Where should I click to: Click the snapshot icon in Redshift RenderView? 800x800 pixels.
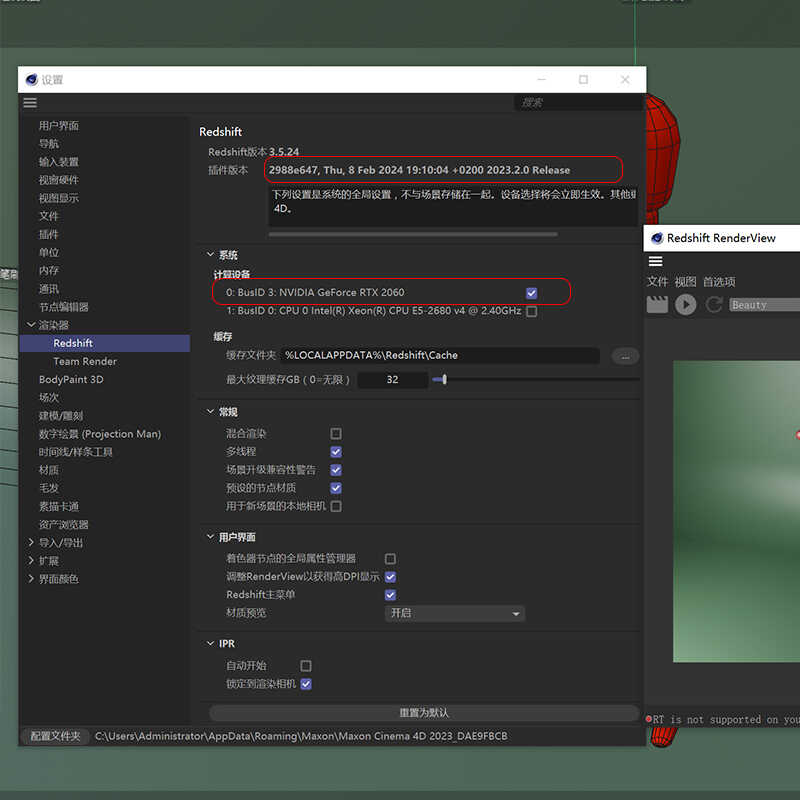656,303
